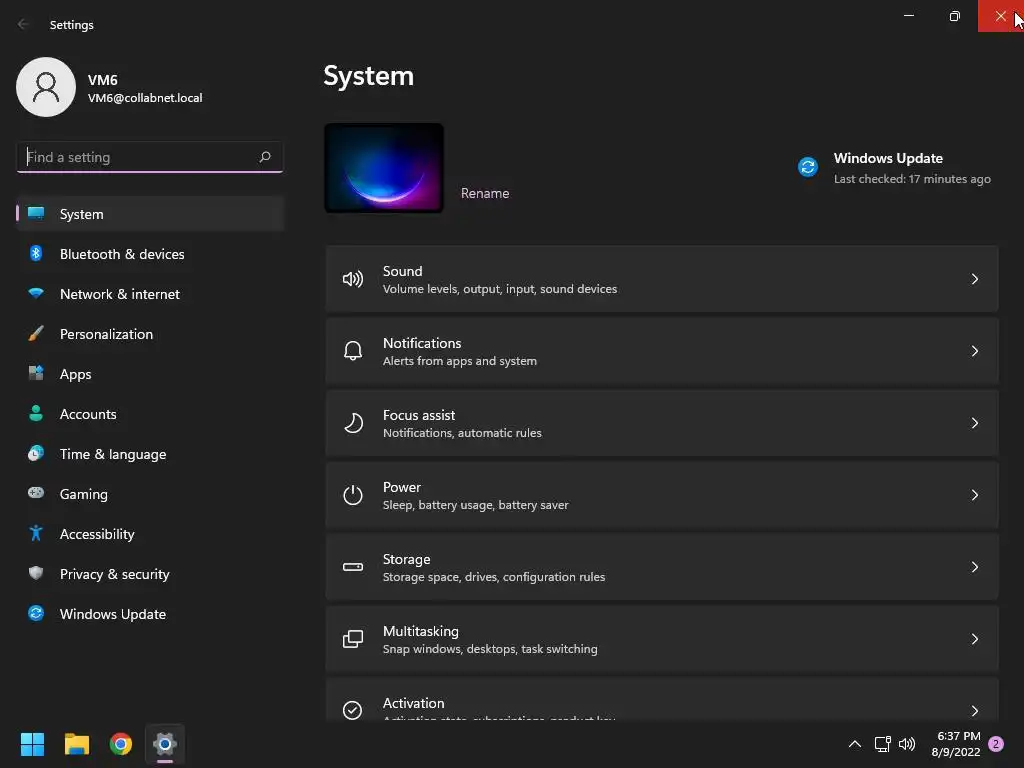1024x768 pixels.
Task: Click the Bluetooth icon in the sidebar
Action: [36, 253]
